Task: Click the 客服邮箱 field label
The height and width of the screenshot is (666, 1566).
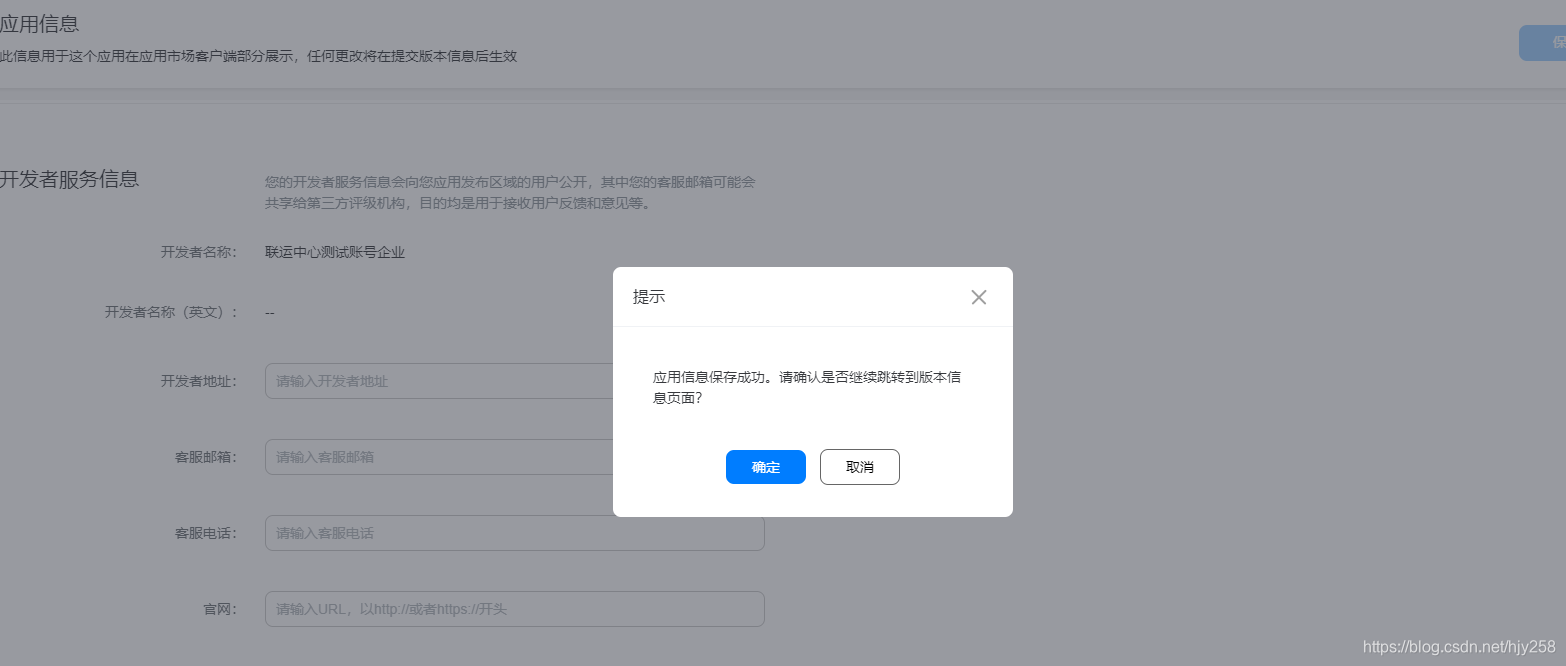Action: click(206, 457)
